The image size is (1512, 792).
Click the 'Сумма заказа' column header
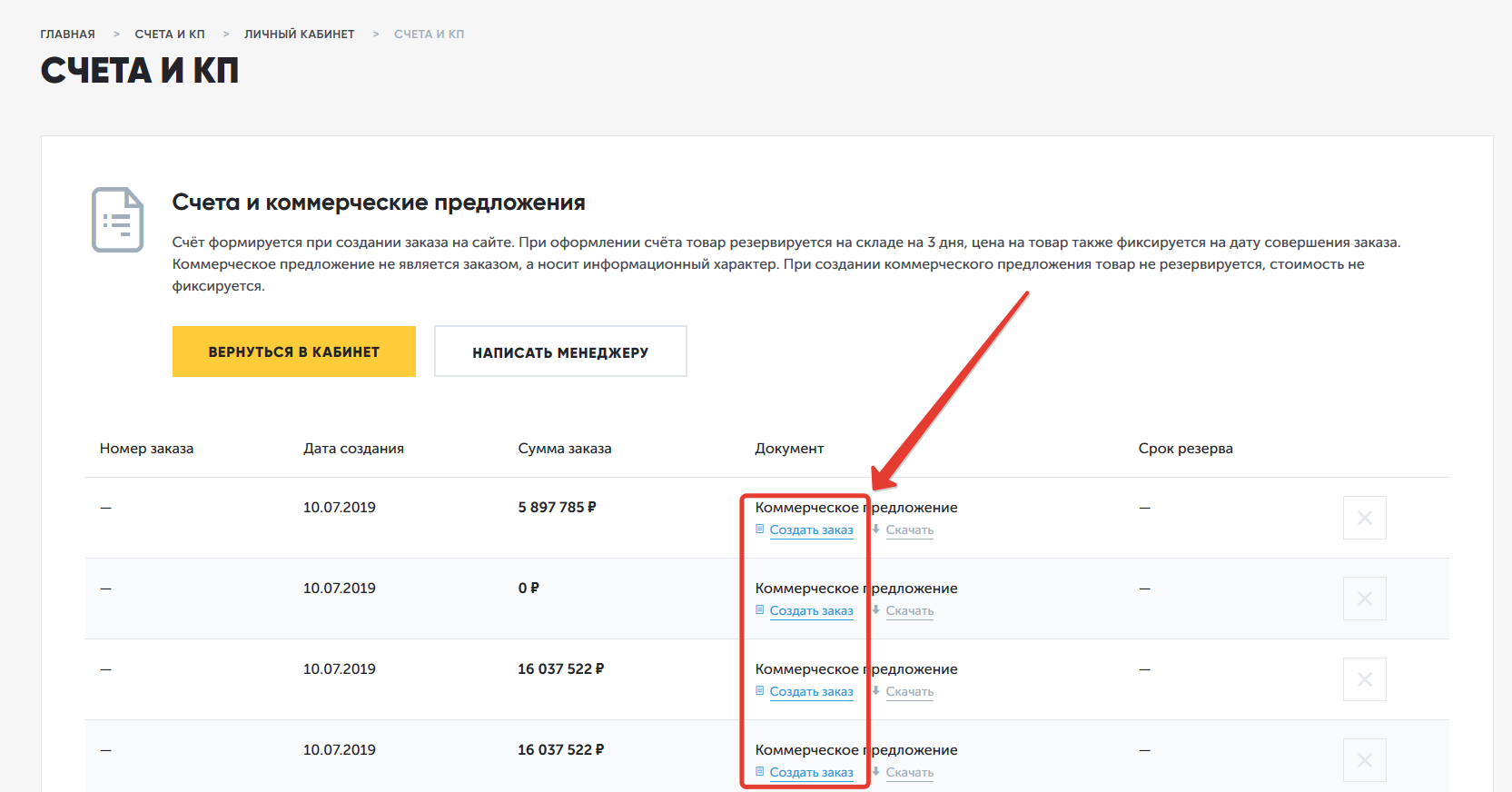[564, 449]
